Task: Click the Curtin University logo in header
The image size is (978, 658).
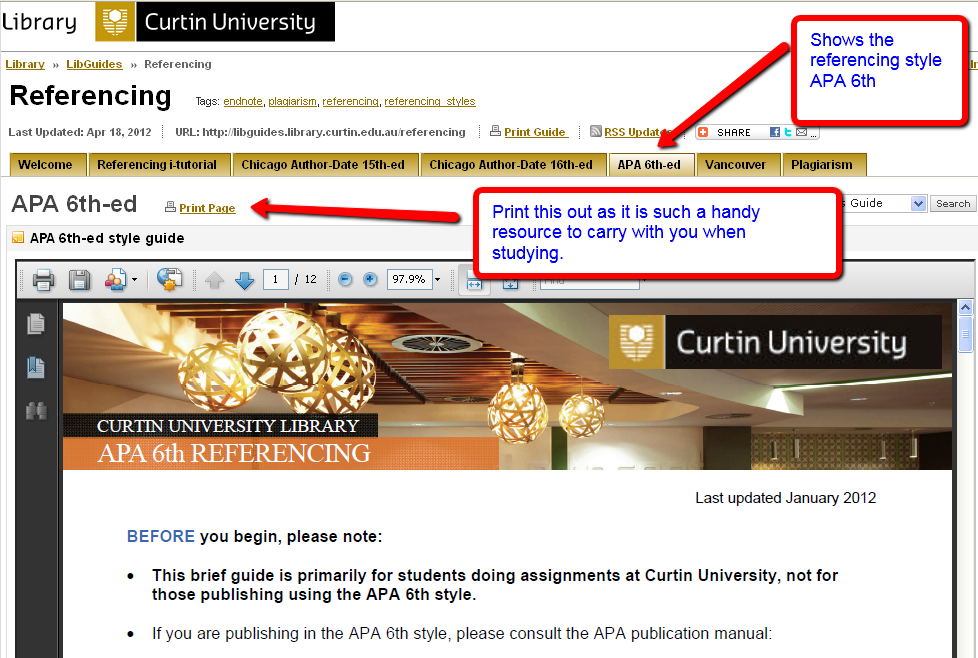Action: (215, 22)
